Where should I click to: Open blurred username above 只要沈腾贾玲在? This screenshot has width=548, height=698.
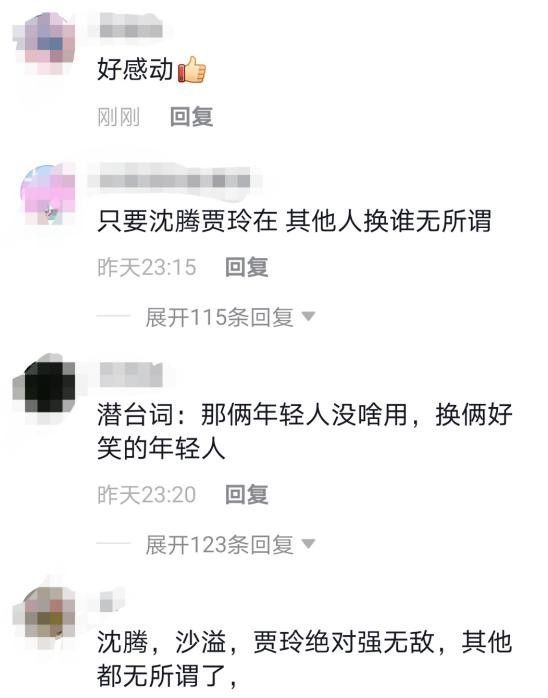175,180
